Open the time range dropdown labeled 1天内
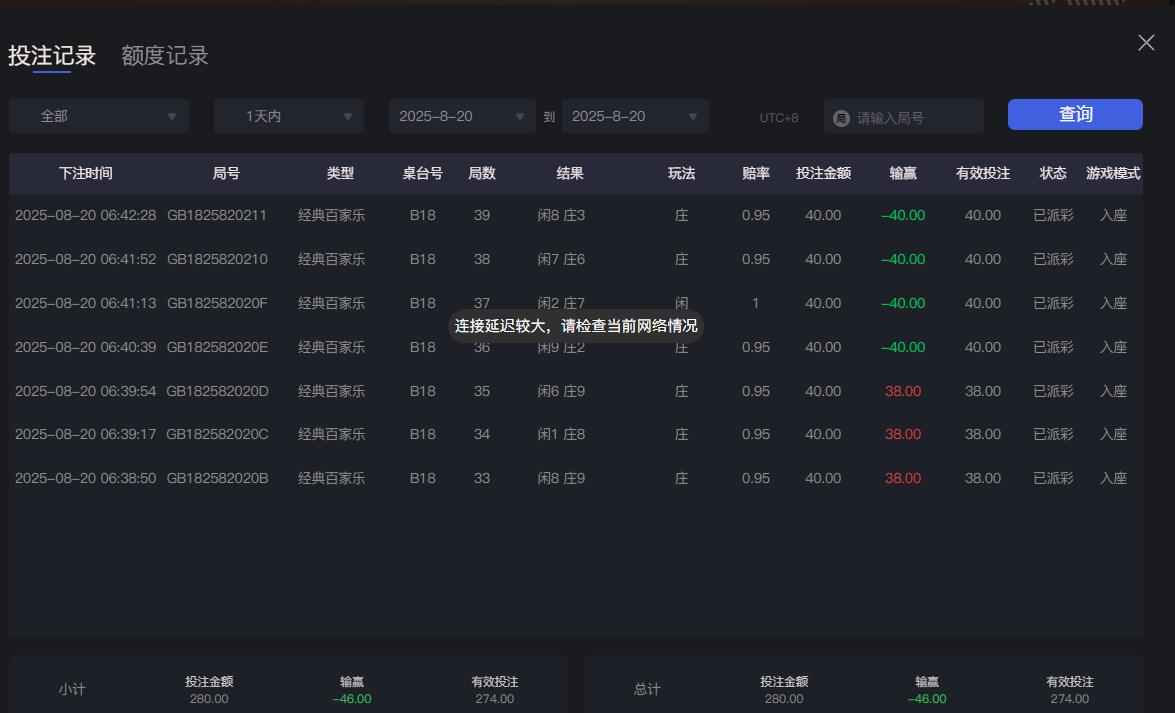This screenshot has height=713, width=1175. coord(288,116)
